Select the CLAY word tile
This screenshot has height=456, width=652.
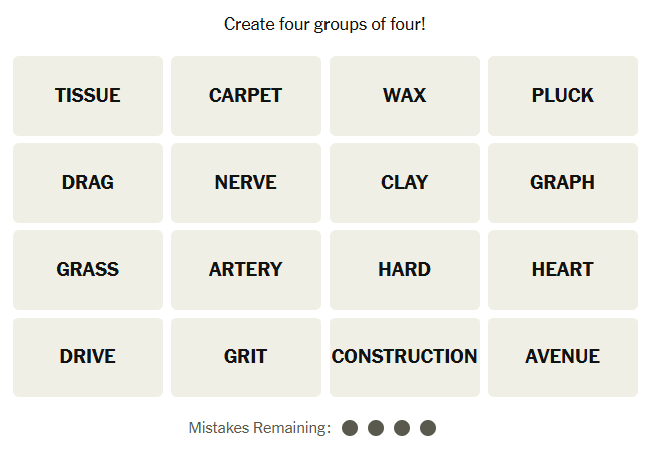tap(404, 183)
